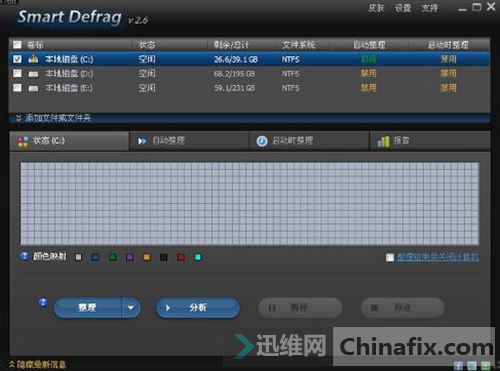The height and width of the screenshot is (371, 500).
Task: Click the blue color map swatch
Action: (96, 257)
